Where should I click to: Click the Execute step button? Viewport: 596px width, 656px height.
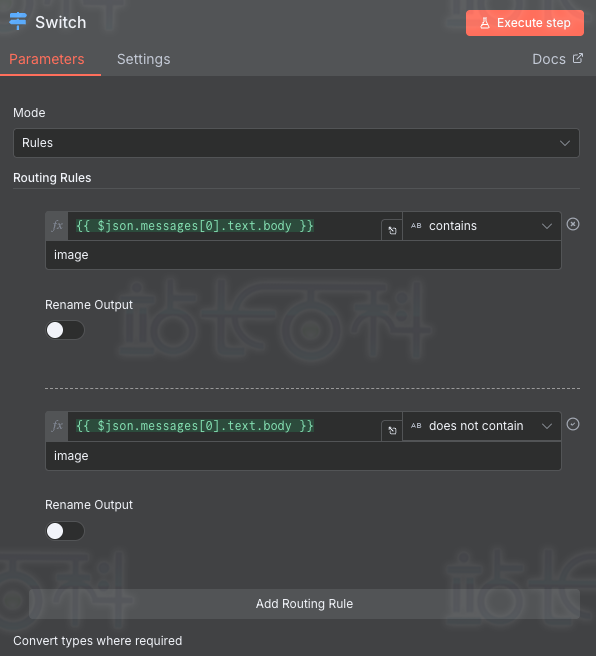click(524, 23)
